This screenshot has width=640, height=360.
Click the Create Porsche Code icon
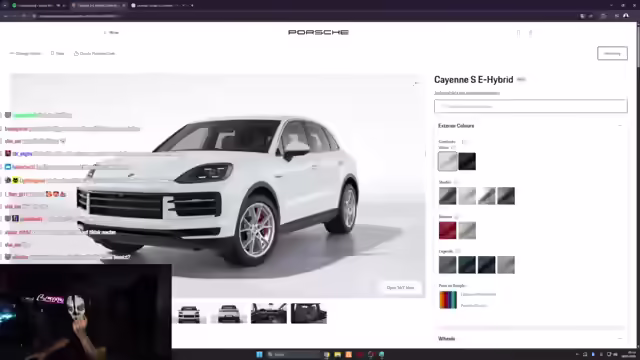[76, 53]
